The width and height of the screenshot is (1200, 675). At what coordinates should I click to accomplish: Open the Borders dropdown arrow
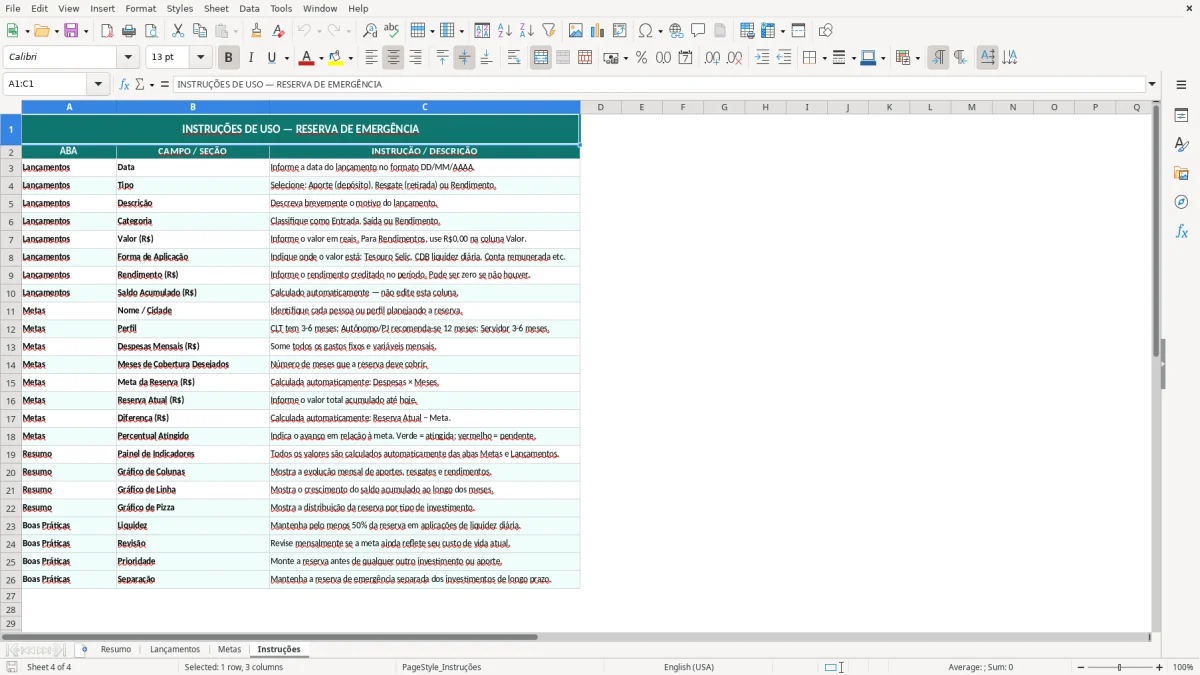[824, 58]
